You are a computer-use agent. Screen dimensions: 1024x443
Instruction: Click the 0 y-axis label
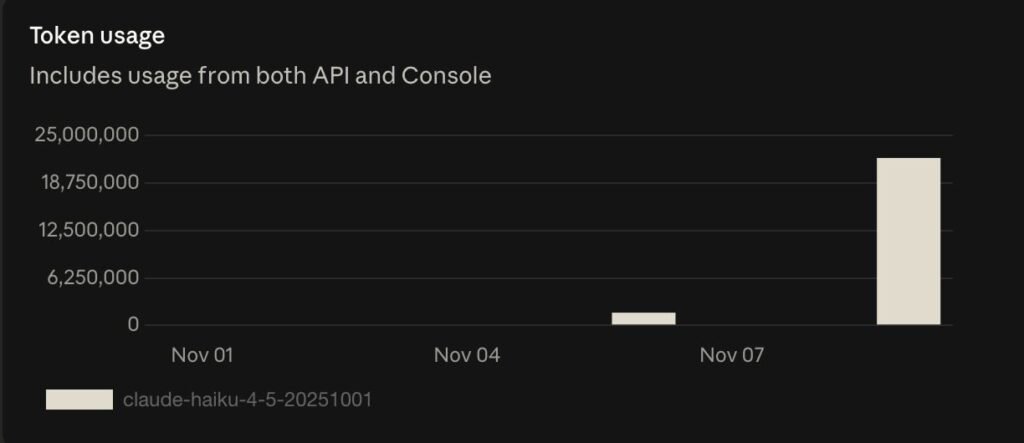pos(133,325)
